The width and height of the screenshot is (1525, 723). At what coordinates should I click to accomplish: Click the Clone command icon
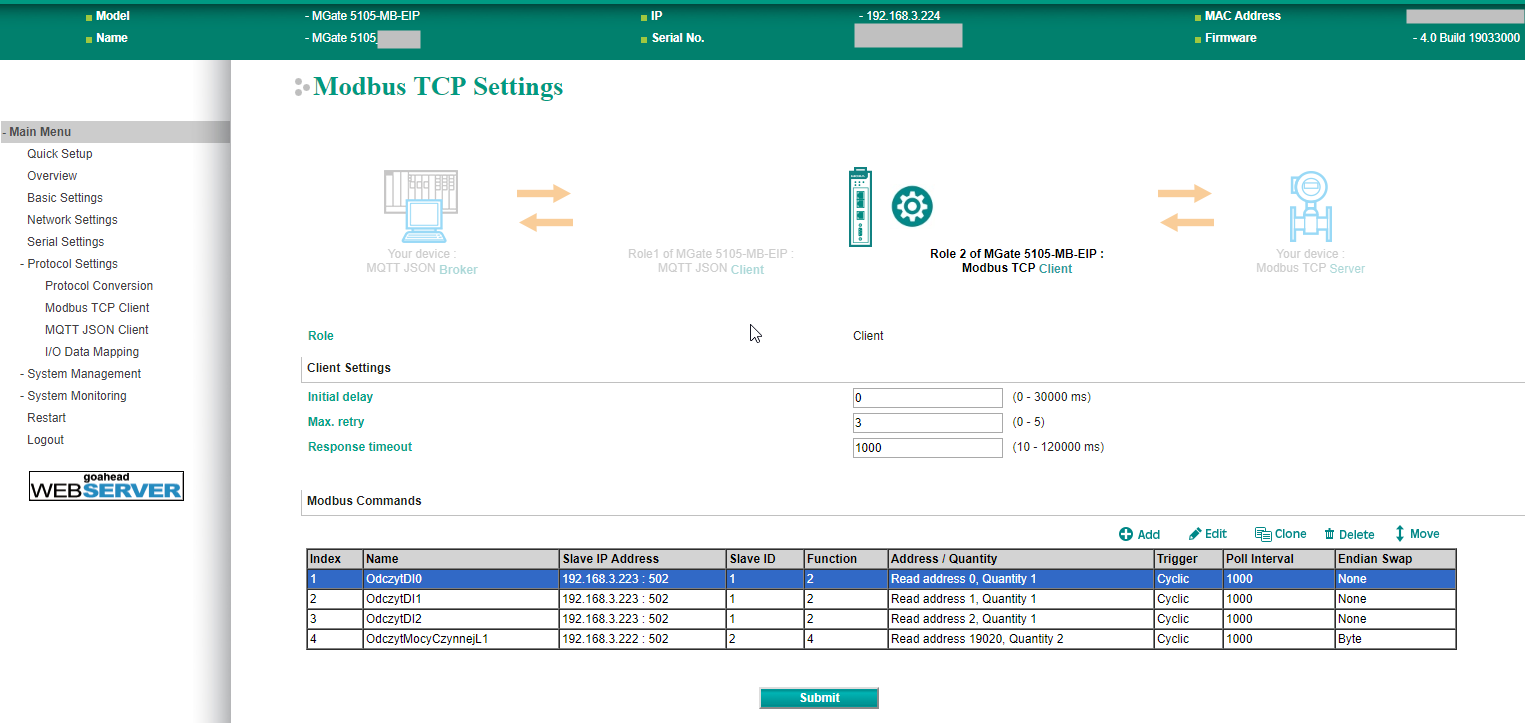[x=1263, y=535]
